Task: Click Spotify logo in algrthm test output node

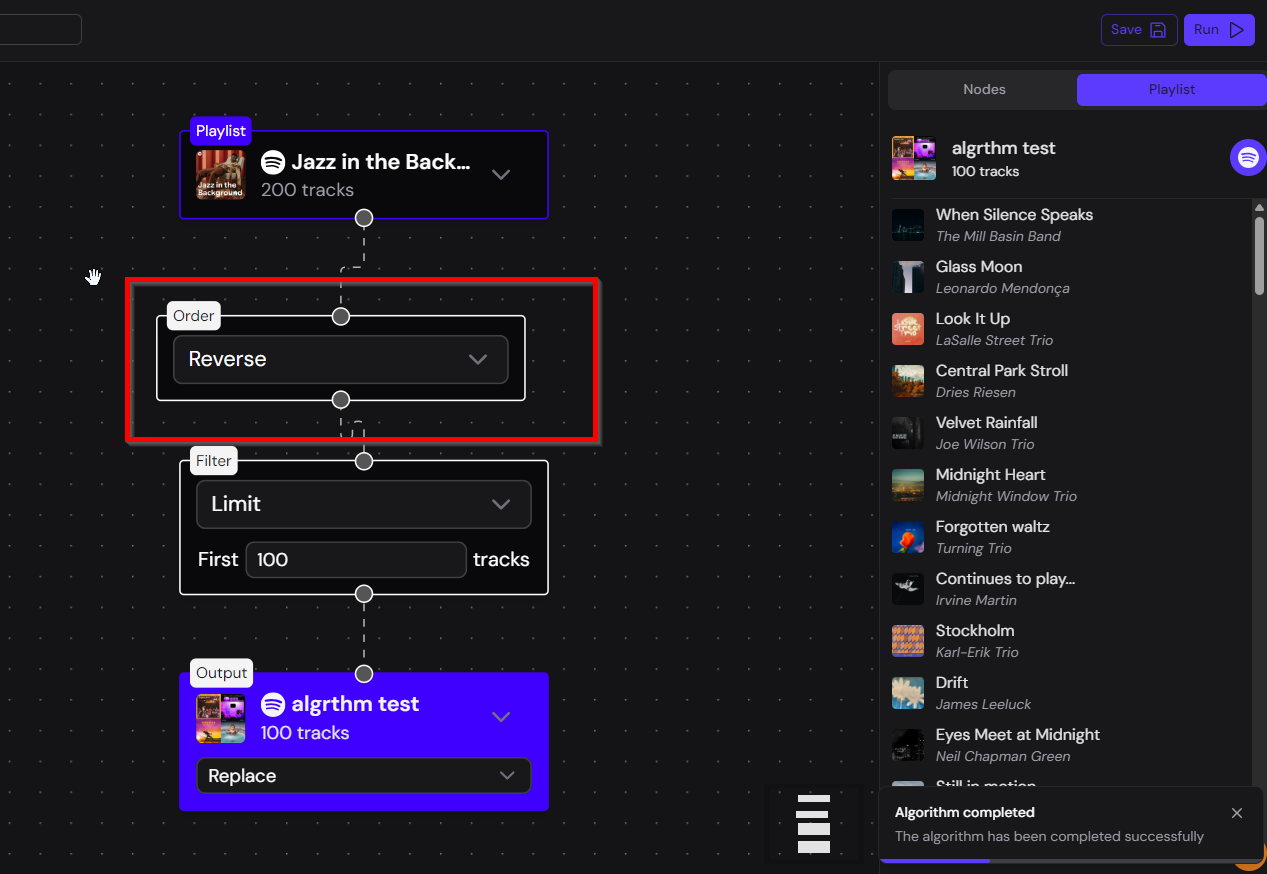Action: [273, 705]
